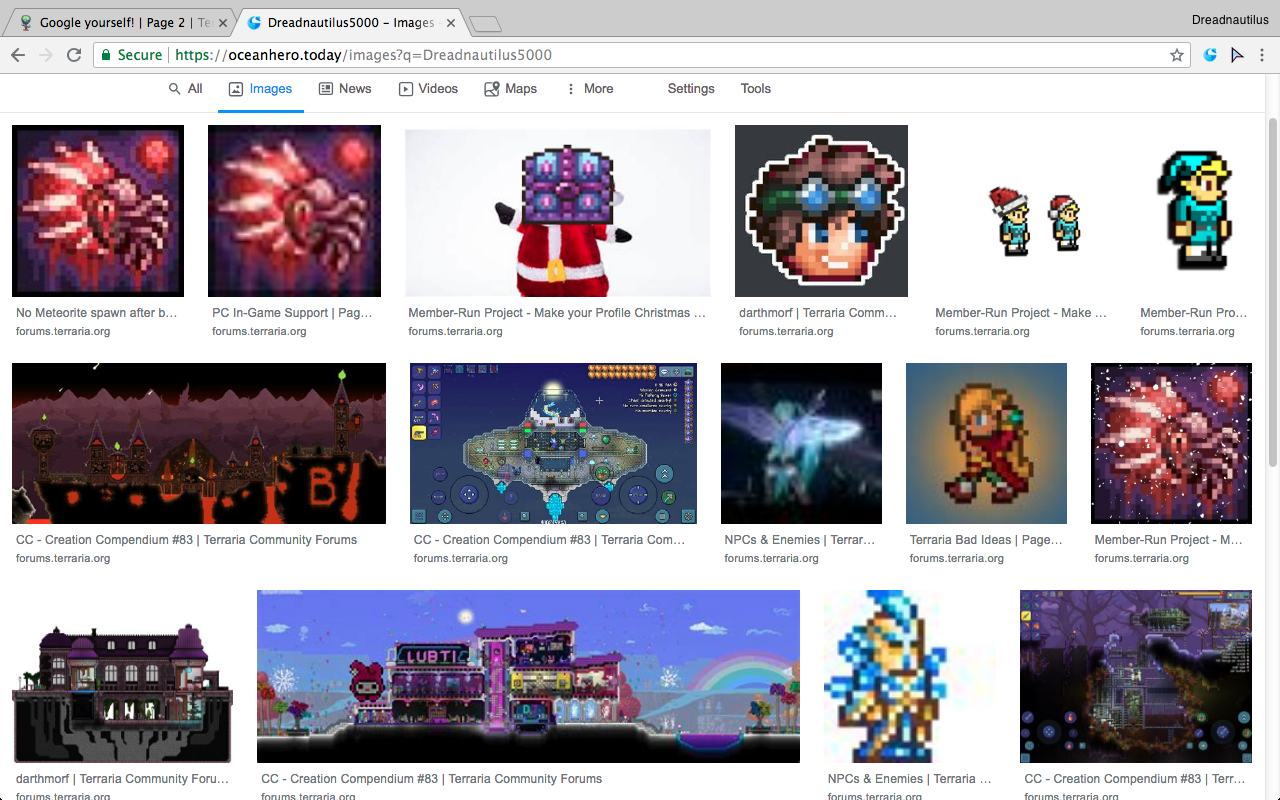Open the 'PC In-Game Support' Dreadnautilus thumbnail

point(294,211)
